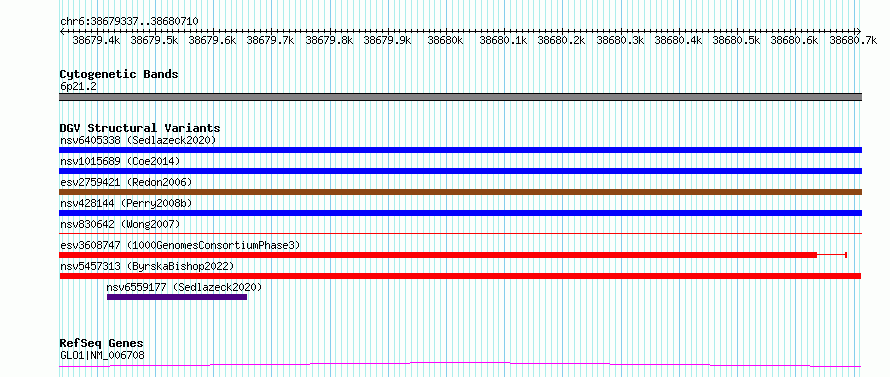890x377 pixels.
Task: Click the 38680.6k ruler mark
Action: coord(795,40)
